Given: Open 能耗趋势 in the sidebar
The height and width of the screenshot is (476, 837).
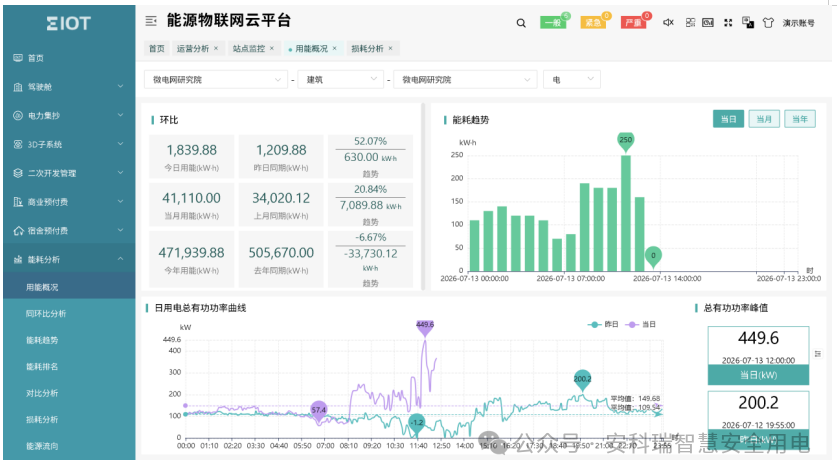Looking at the screenshot, I should (69, 340).
